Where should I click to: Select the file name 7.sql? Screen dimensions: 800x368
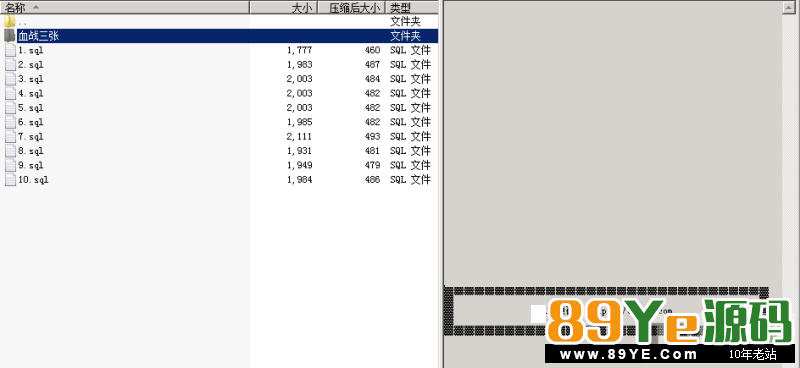click(x=31, y=136)
